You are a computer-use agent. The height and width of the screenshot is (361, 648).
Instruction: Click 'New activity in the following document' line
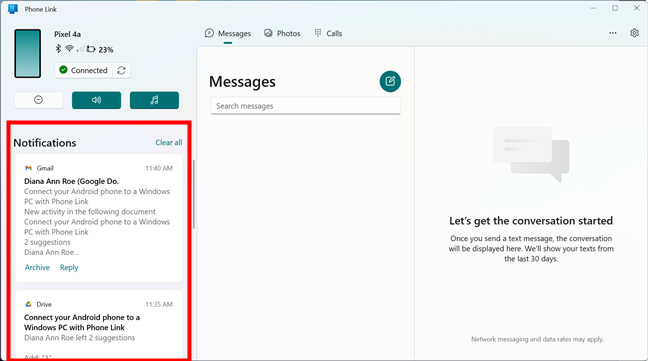coord(90,212)
